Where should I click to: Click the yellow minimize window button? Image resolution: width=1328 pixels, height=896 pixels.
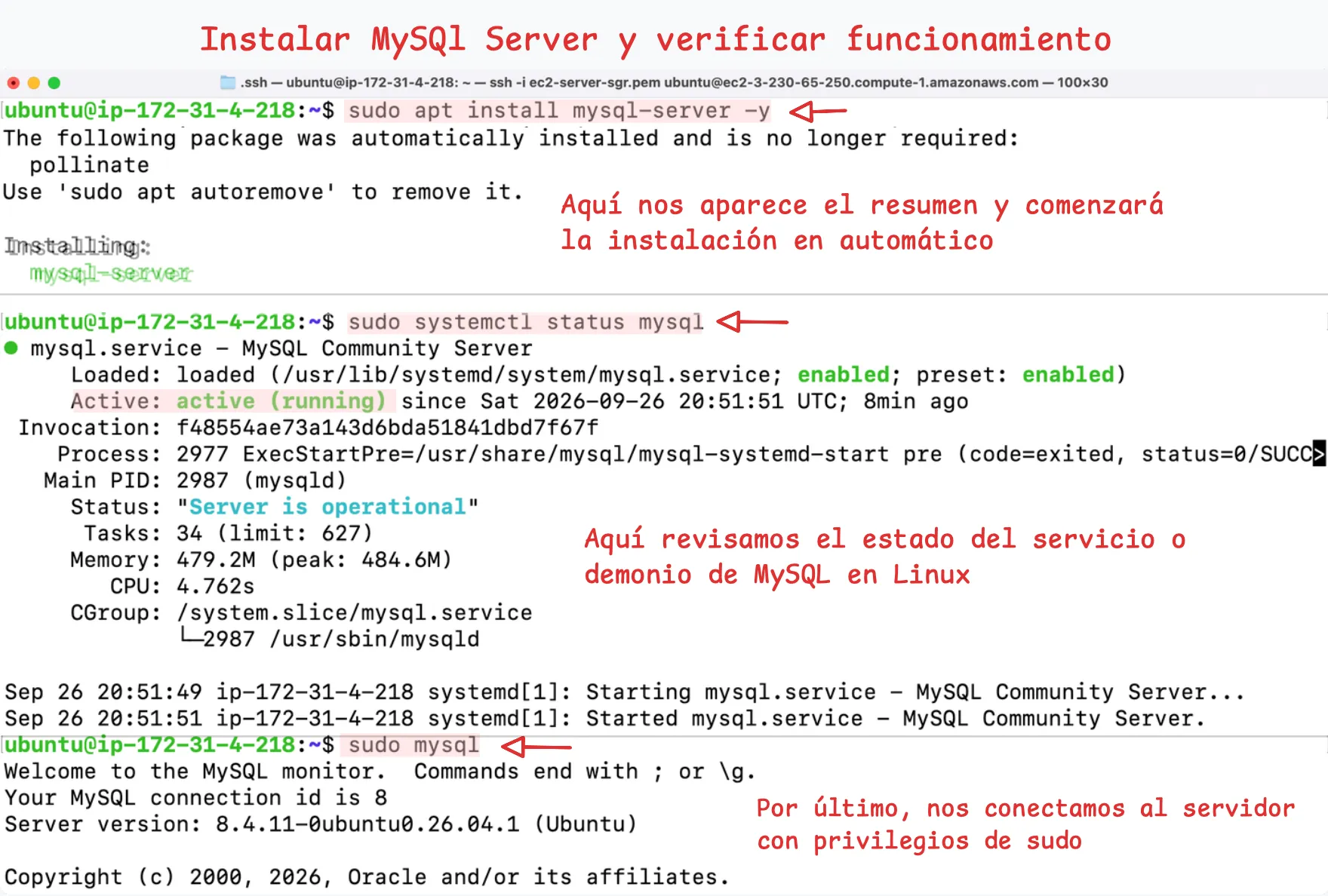coord(33,83)
